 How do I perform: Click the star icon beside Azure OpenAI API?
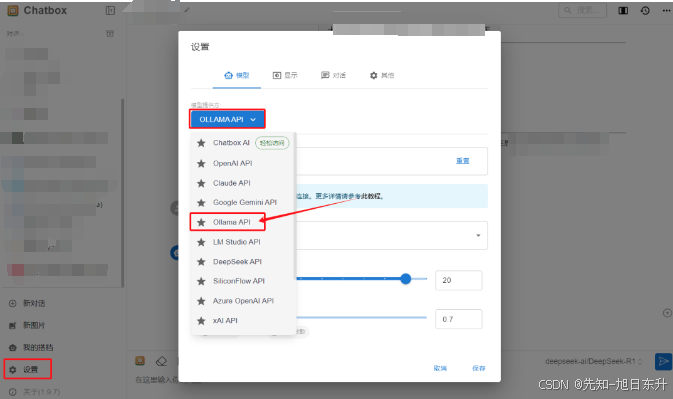click(201, 301)
